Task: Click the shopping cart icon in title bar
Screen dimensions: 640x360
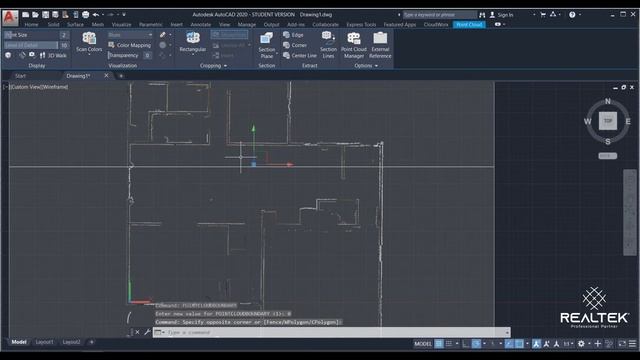Action: (543, 15)
